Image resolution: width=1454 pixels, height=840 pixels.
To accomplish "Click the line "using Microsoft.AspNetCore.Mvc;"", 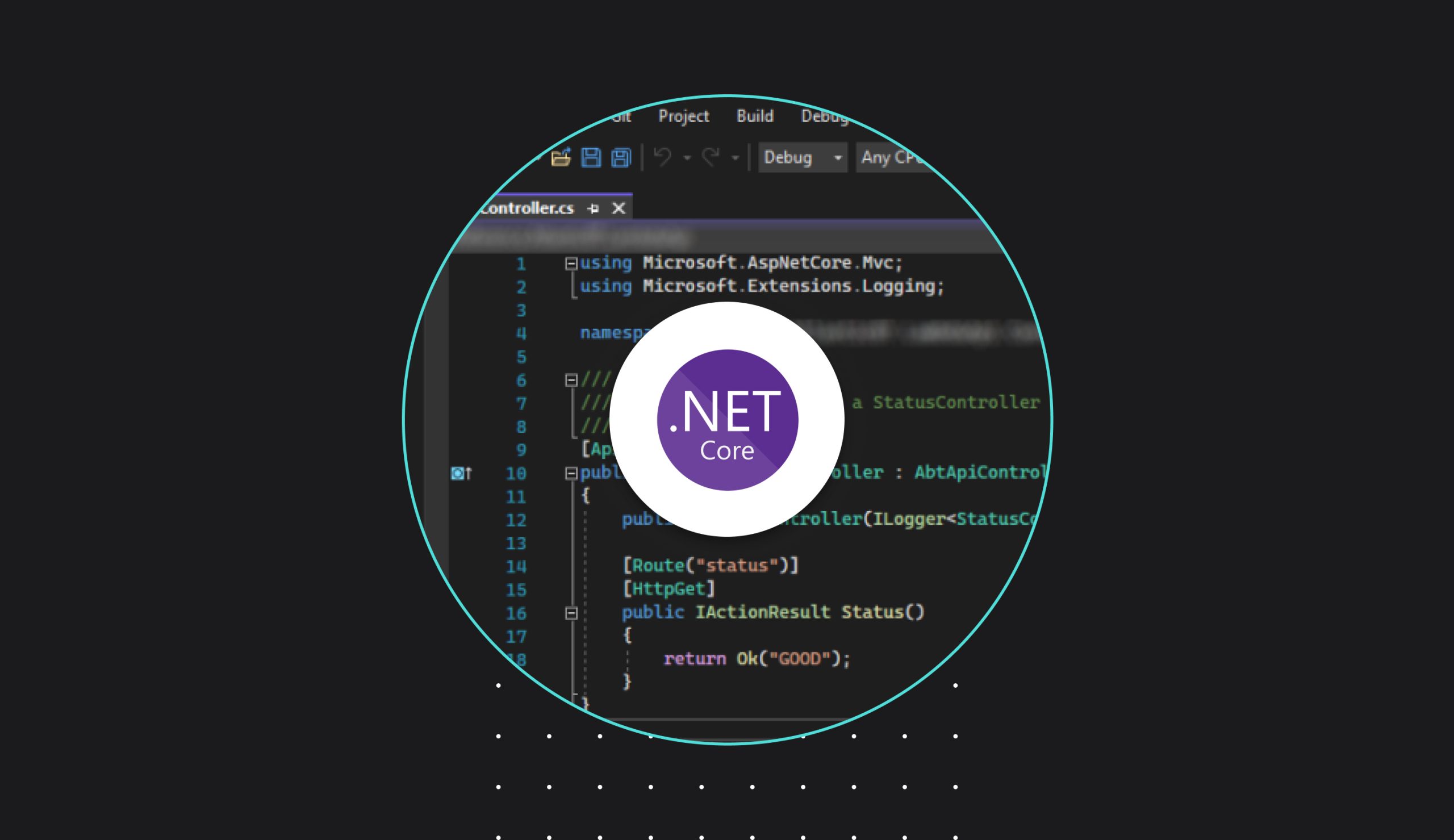I will coord(741,263).
